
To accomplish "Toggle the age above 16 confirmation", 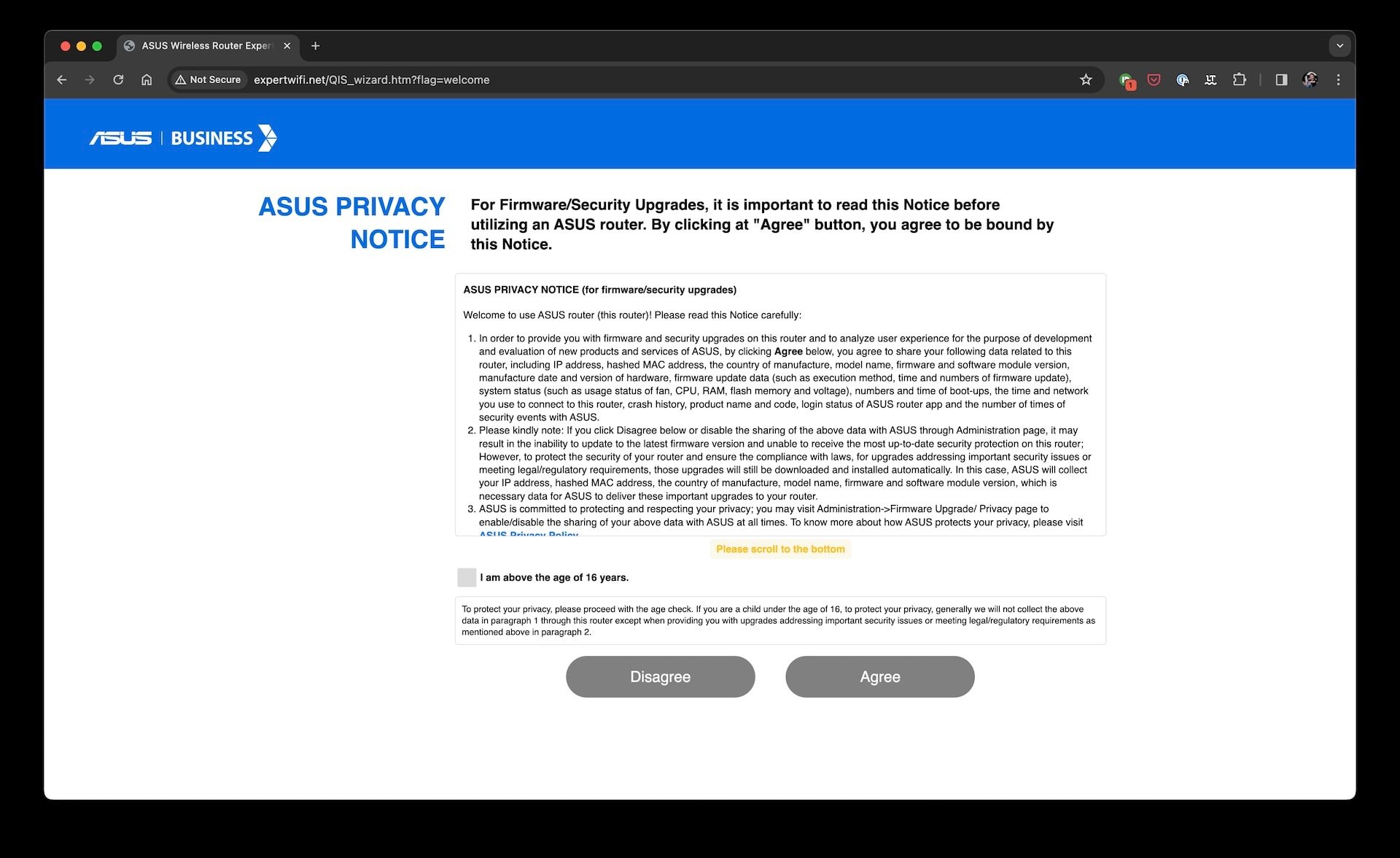I will 465,577.
